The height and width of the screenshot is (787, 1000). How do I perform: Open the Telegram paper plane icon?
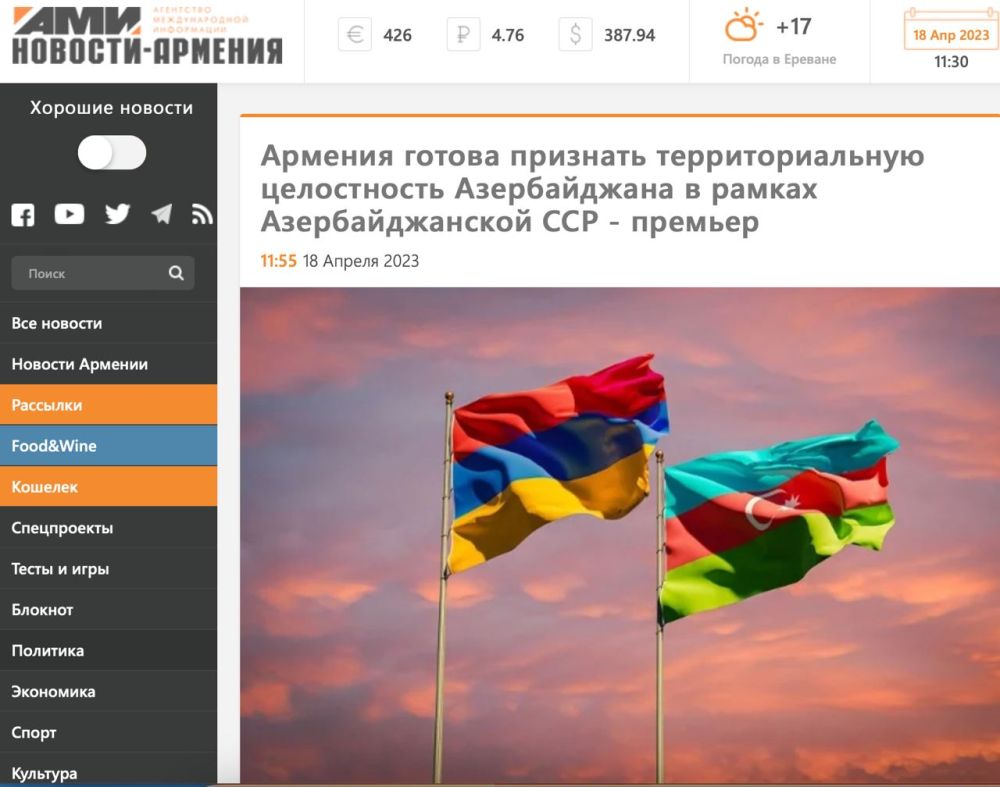(161, 214)
